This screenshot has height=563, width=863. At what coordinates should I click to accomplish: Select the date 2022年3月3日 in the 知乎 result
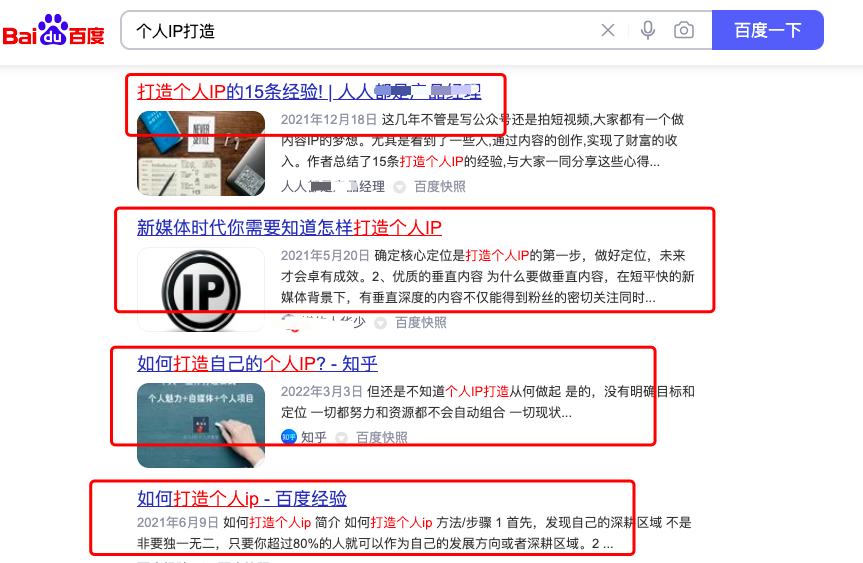click(x=321, y=391)
